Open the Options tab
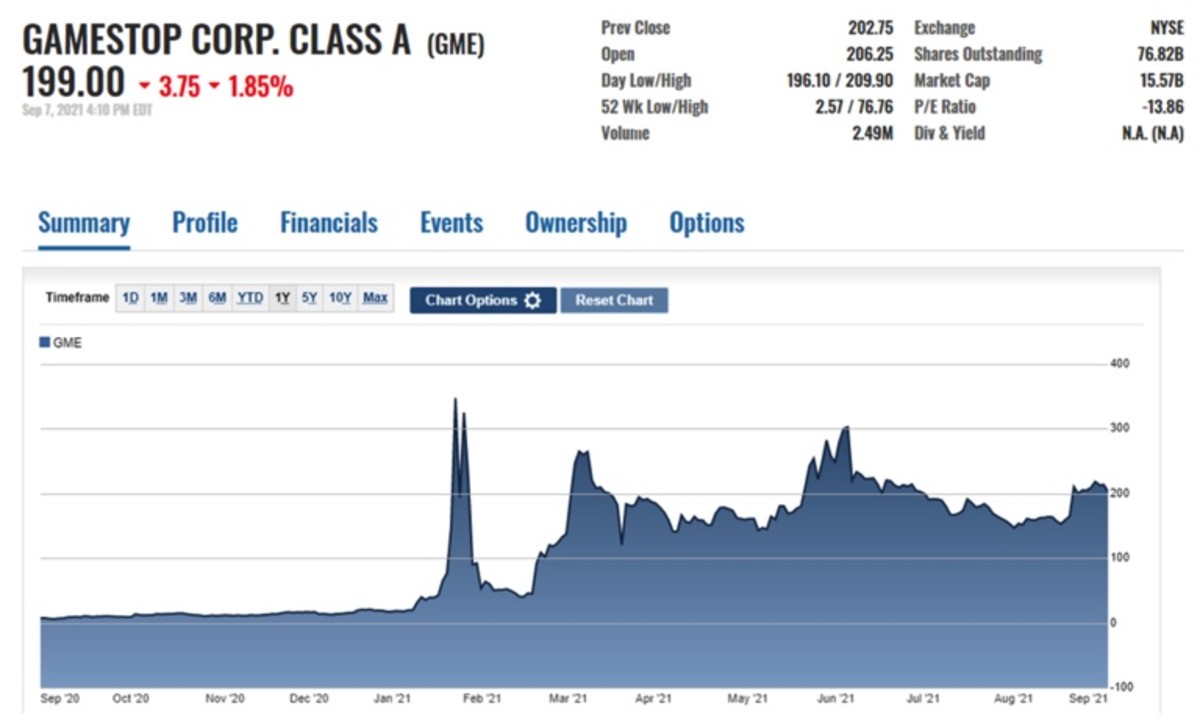The image size is (1200, 723). (707, 222)
